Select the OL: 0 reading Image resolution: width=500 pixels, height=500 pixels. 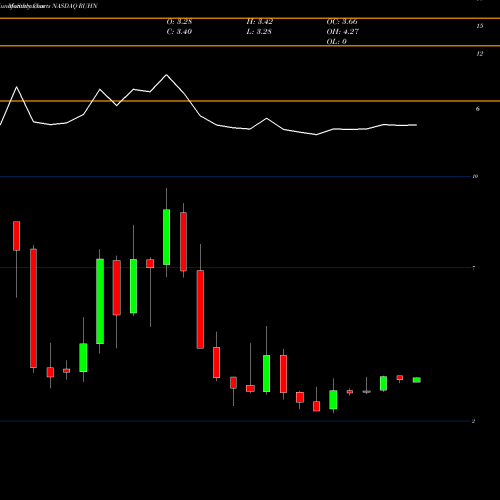coord(336,42)
